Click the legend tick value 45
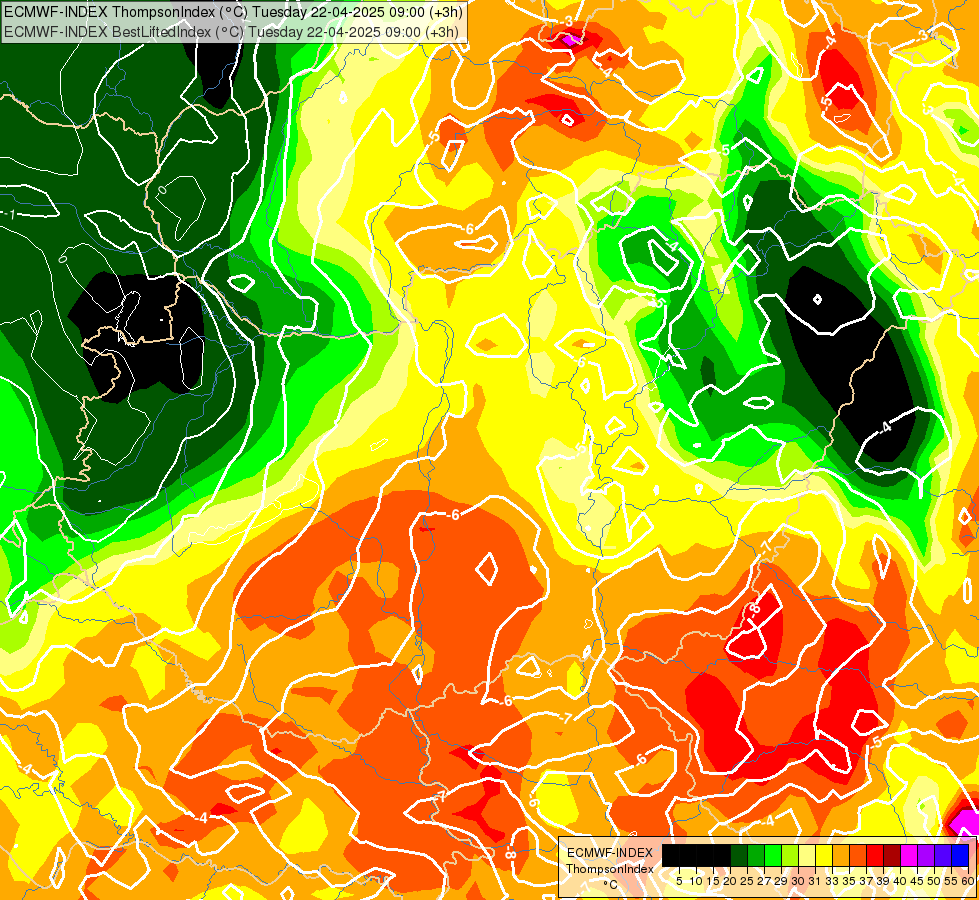Image resolution: width=979 pixels, height=900 pixels. click(x=917, y=881)
